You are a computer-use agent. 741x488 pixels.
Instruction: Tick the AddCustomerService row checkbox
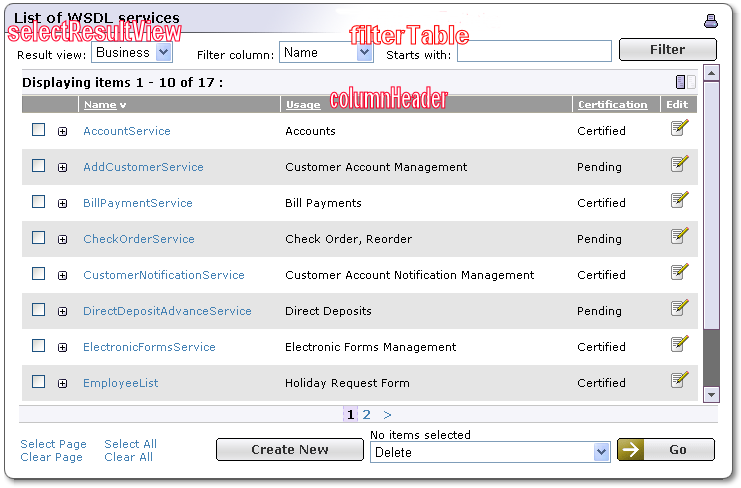(x=38, y=165)
